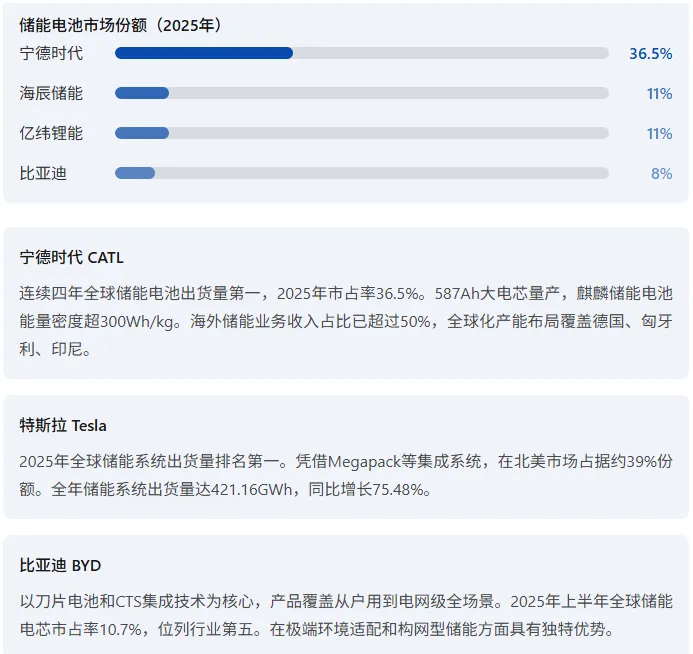Screen dimensions: 693x654
Task: Click the BYD blade battery description paragraph
Action: coord(346,616)
